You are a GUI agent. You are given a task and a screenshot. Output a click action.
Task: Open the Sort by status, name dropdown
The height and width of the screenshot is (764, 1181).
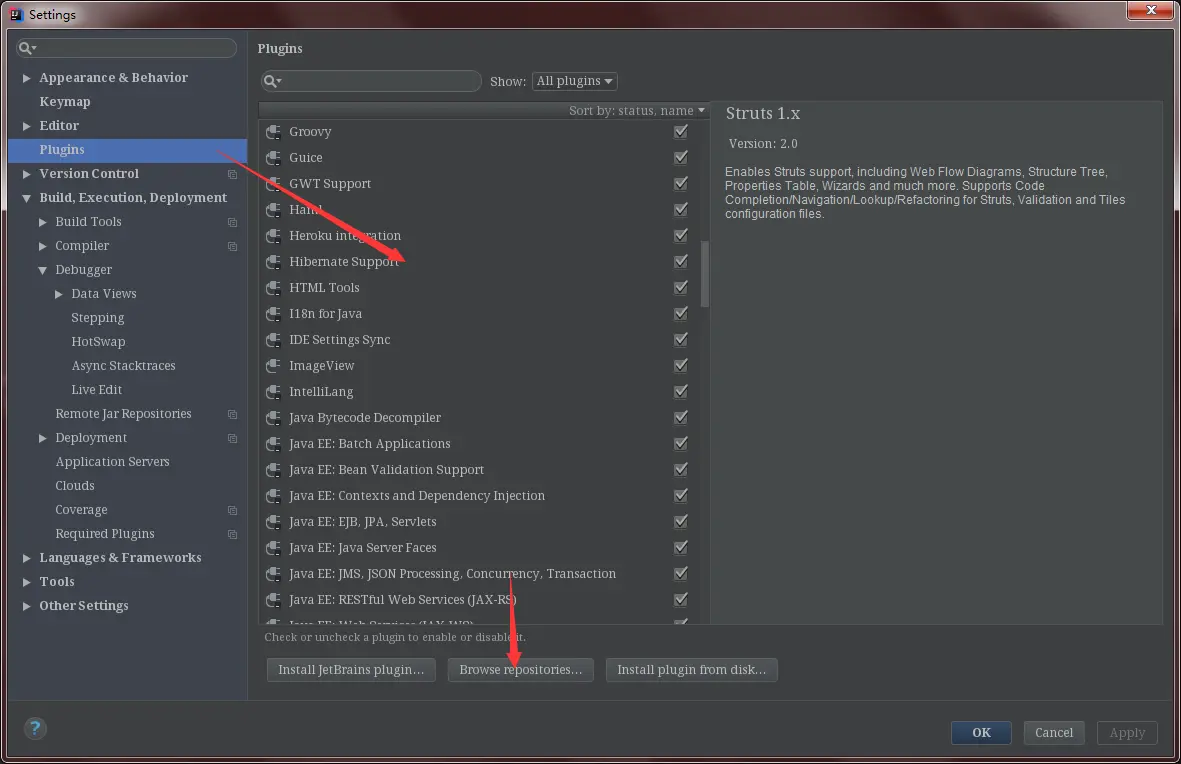point(636,111)
